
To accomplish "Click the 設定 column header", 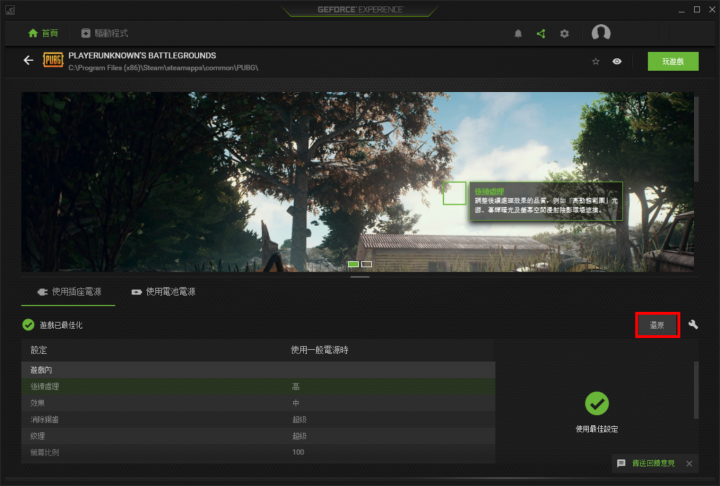I will click(x=39, y=350).
